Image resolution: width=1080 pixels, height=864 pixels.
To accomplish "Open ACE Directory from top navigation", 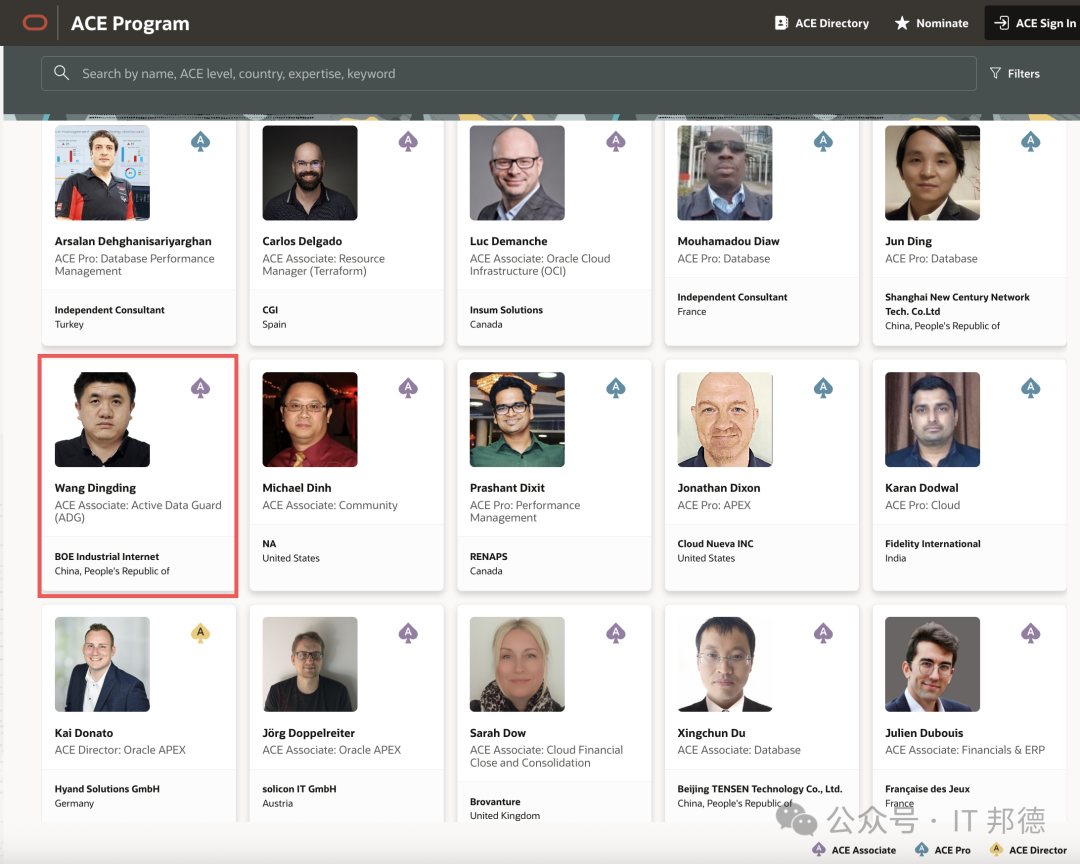I will [x=822, y=23].
